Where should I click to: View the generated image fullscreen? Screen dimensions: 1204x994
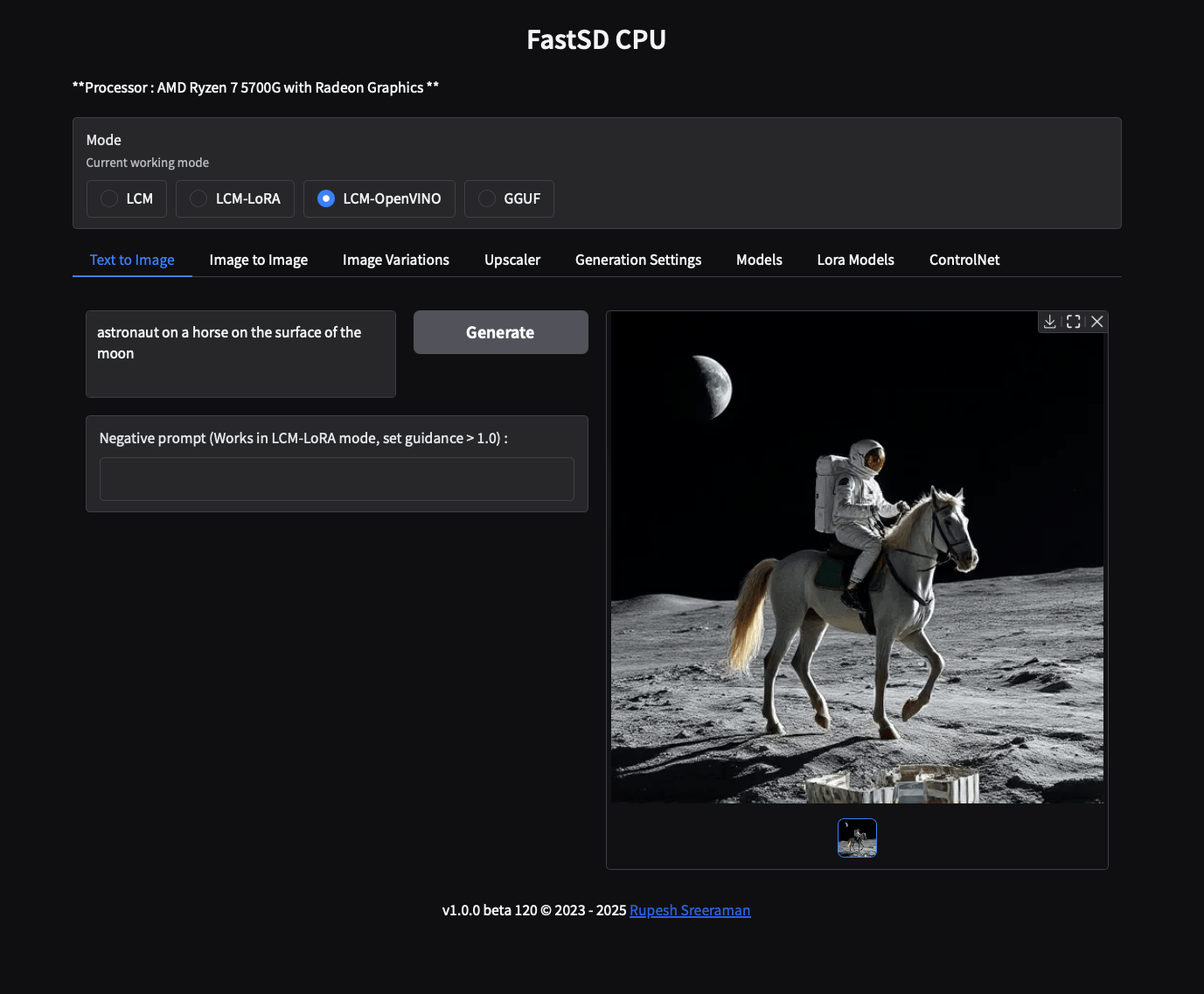click(x=1073, y=322)
